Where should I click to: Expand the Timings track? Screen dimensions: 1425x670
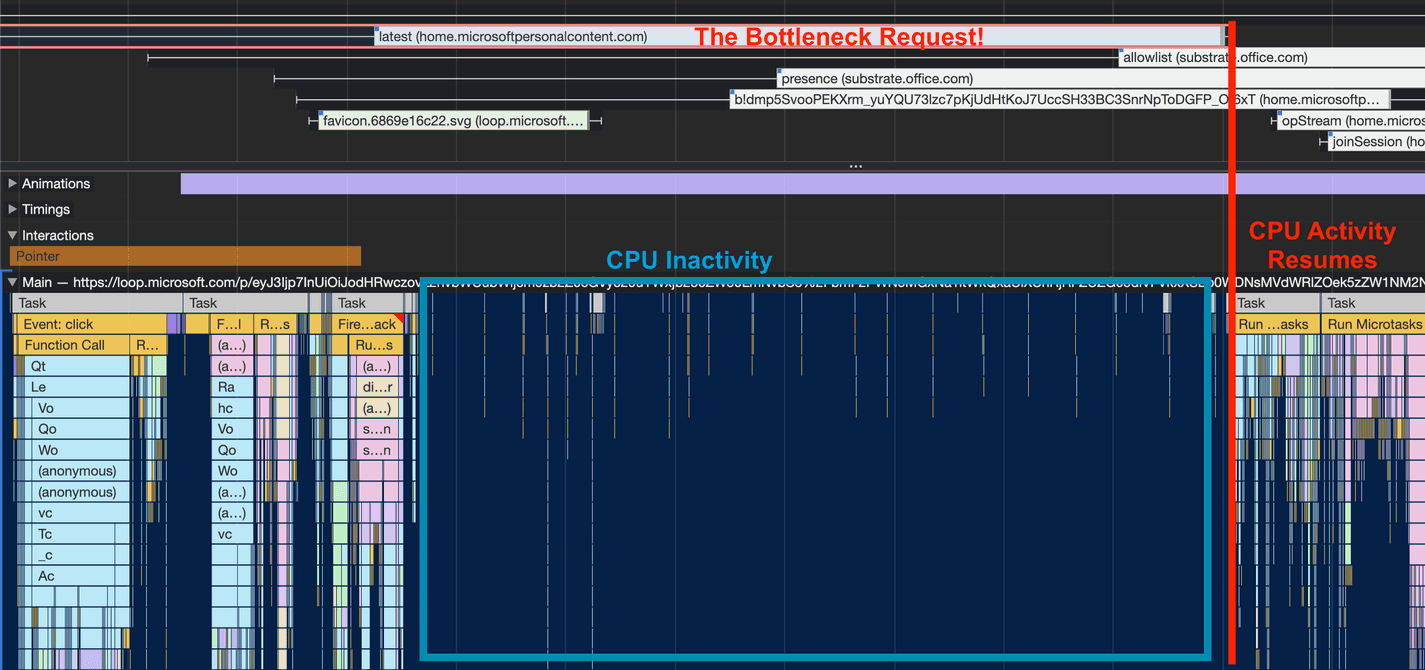coord(12,209)
